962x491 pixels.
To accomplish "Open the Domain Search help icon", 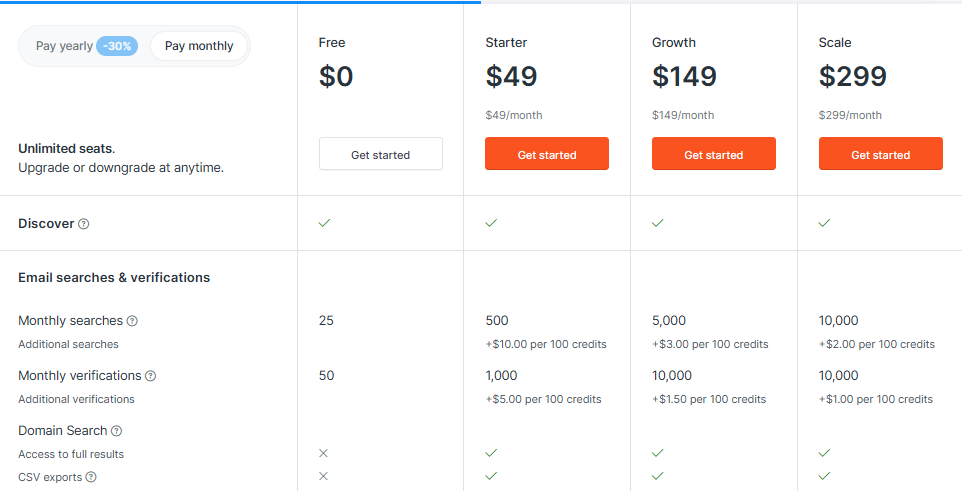I will 117,431.
